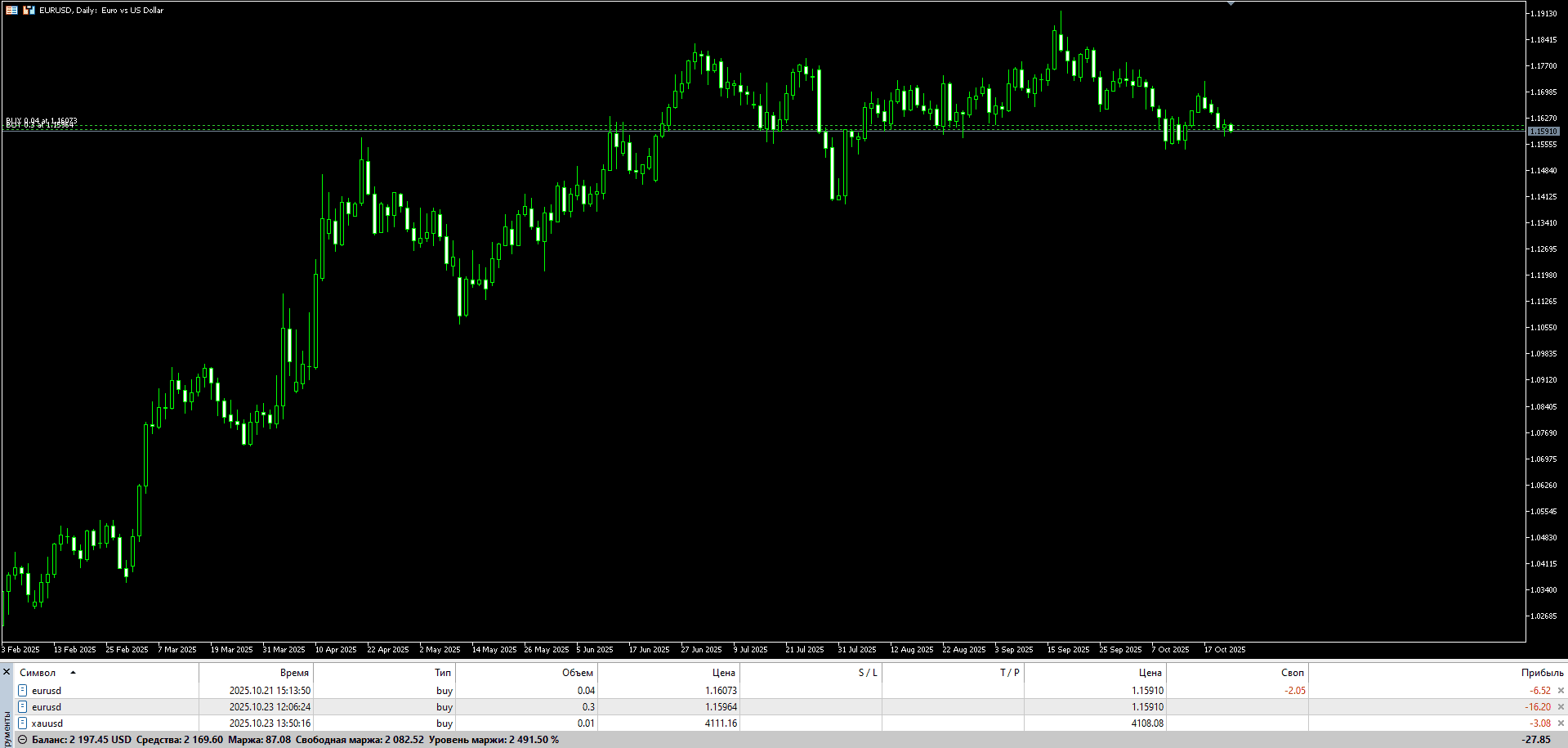Sort positions by the Символ column
The image size is (1568, 748).
[38, 673]
